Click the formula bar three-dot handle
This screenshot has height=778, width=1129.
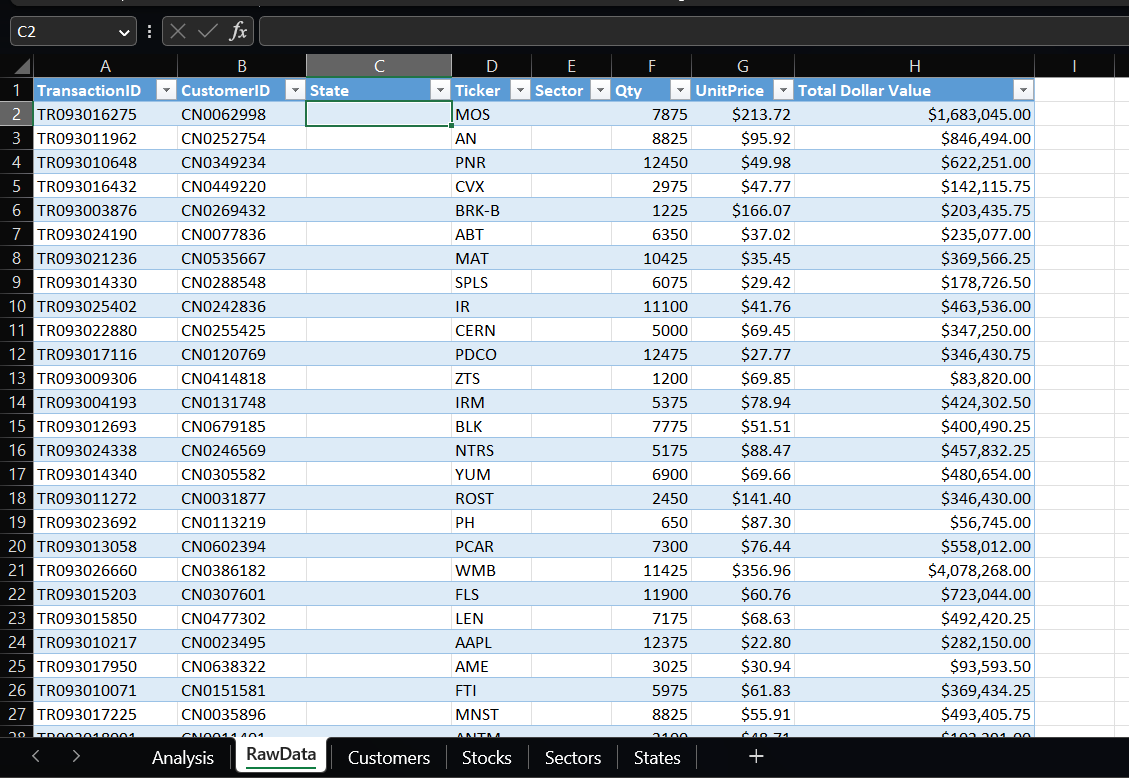tap(149, 31)
